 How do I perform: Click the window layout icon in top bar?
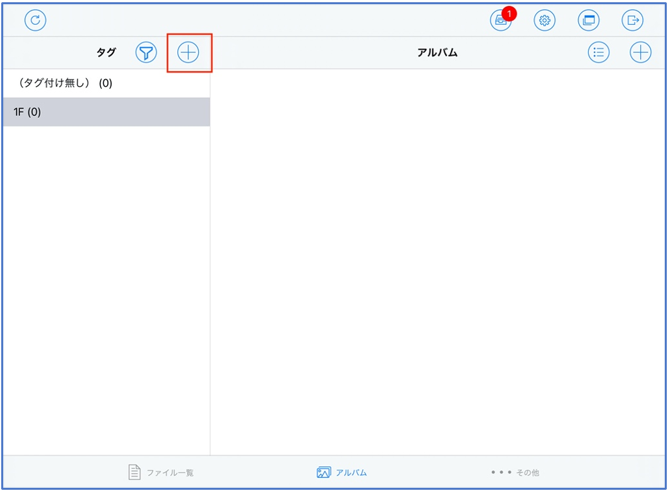(588, 20)
